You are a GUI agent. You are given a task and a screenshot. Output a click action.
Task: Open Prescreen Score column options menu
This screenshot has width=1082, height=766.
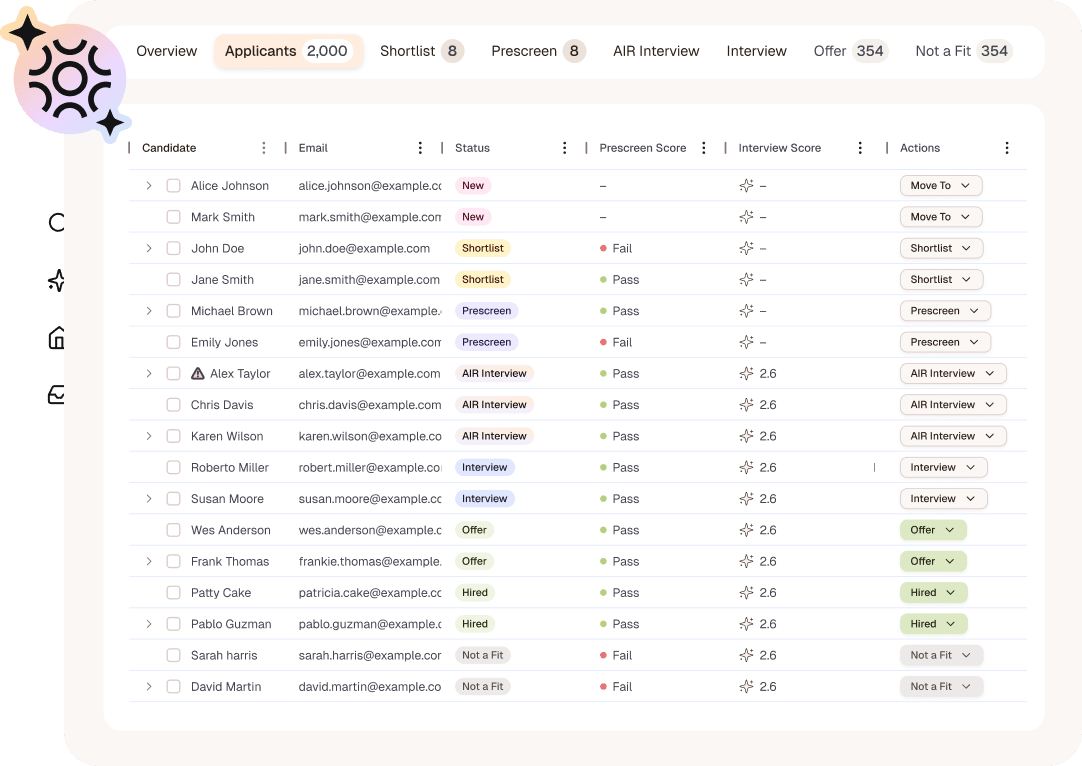coord(704,148)
